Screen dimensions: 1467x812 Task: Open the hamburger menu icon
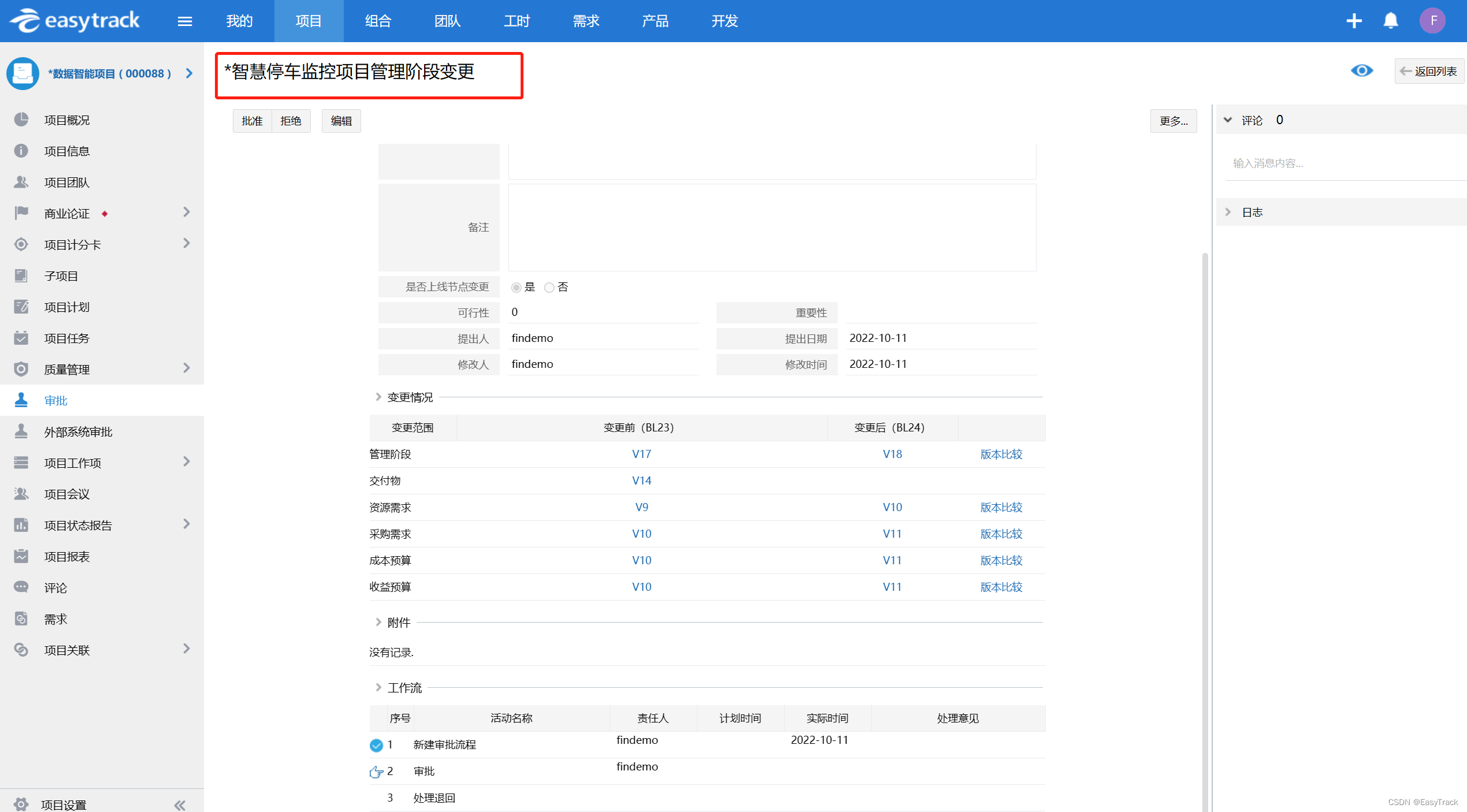[185, 21]
